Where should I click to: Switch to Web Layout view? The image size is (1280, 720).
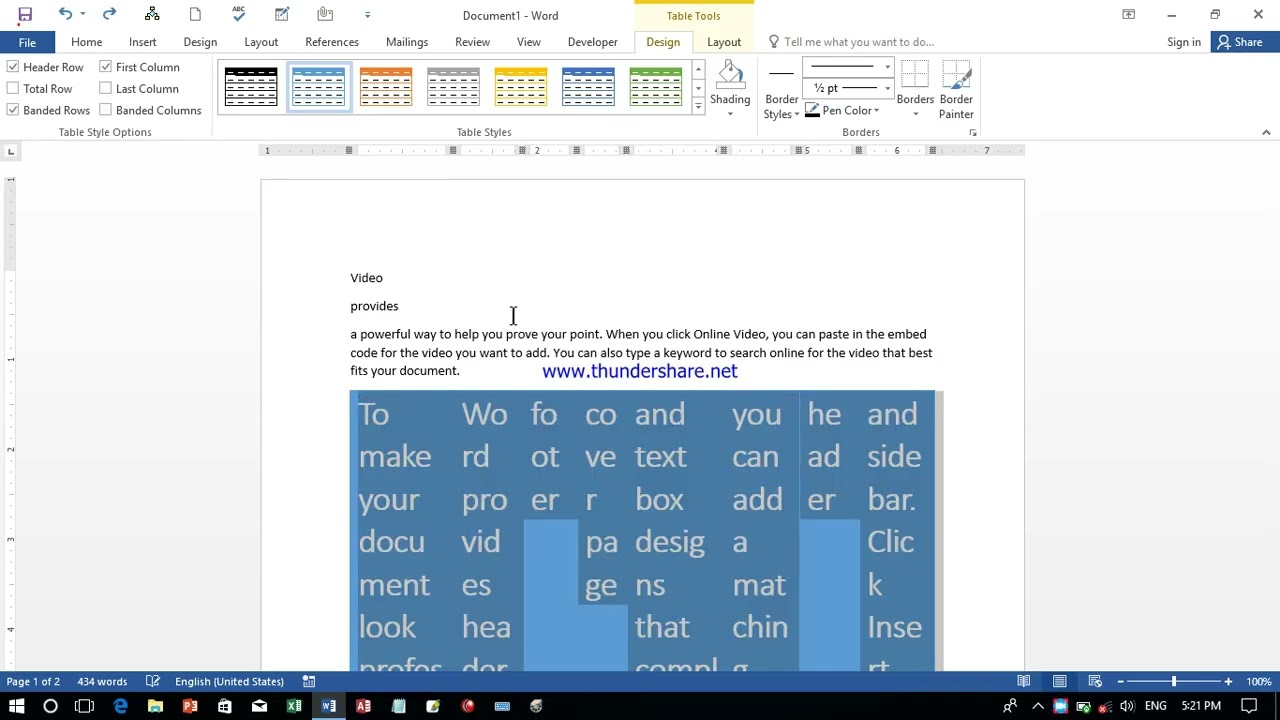tap(1095, 681)
